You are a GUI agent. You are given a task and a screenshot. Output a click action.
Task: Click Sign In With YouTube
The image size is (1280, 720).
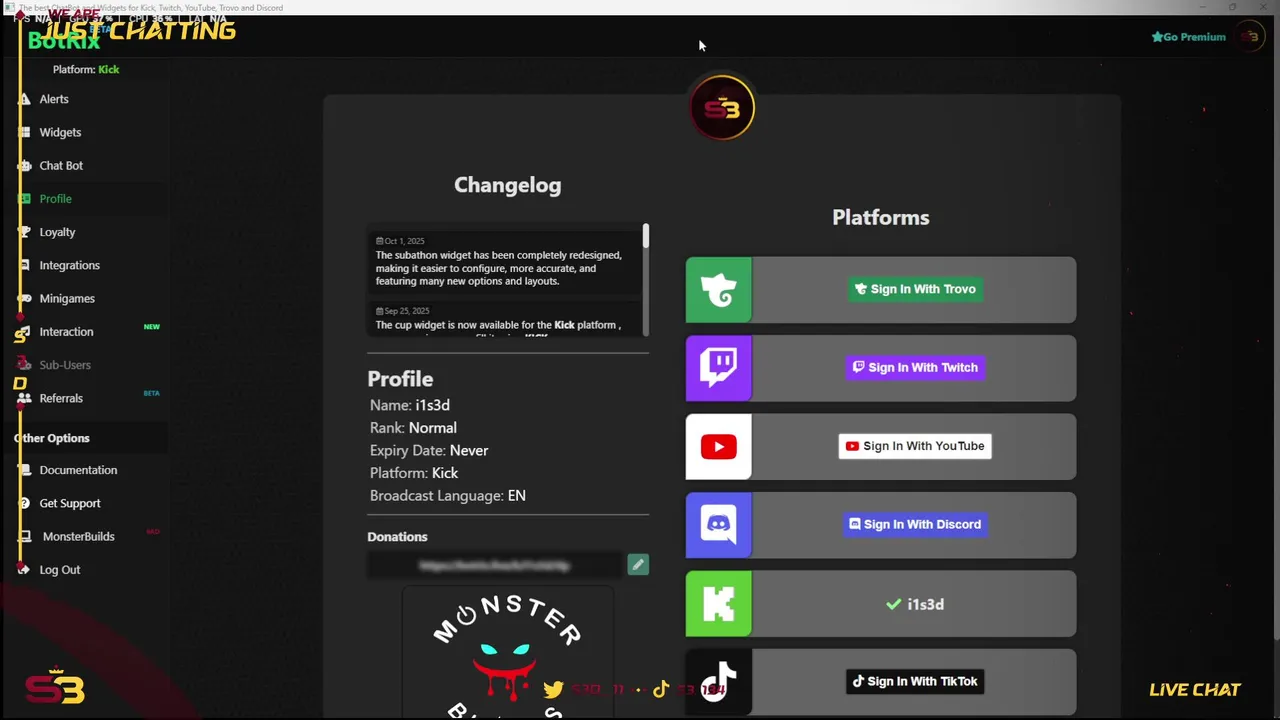point(914,446)
